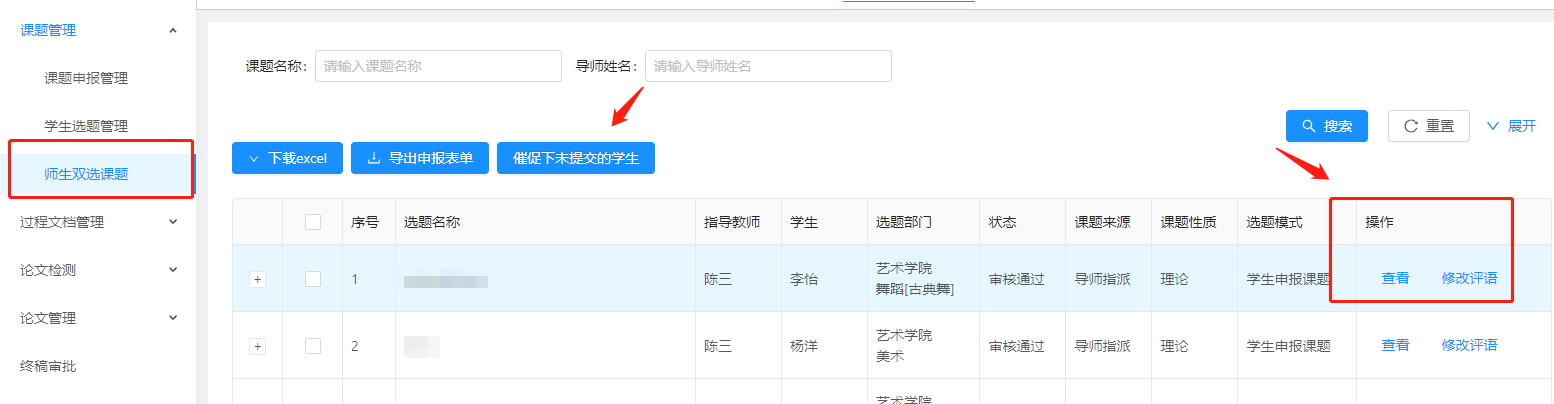
Task: Click 修改评语 for 杨洋's row
Action: [x=1469, y=346]
